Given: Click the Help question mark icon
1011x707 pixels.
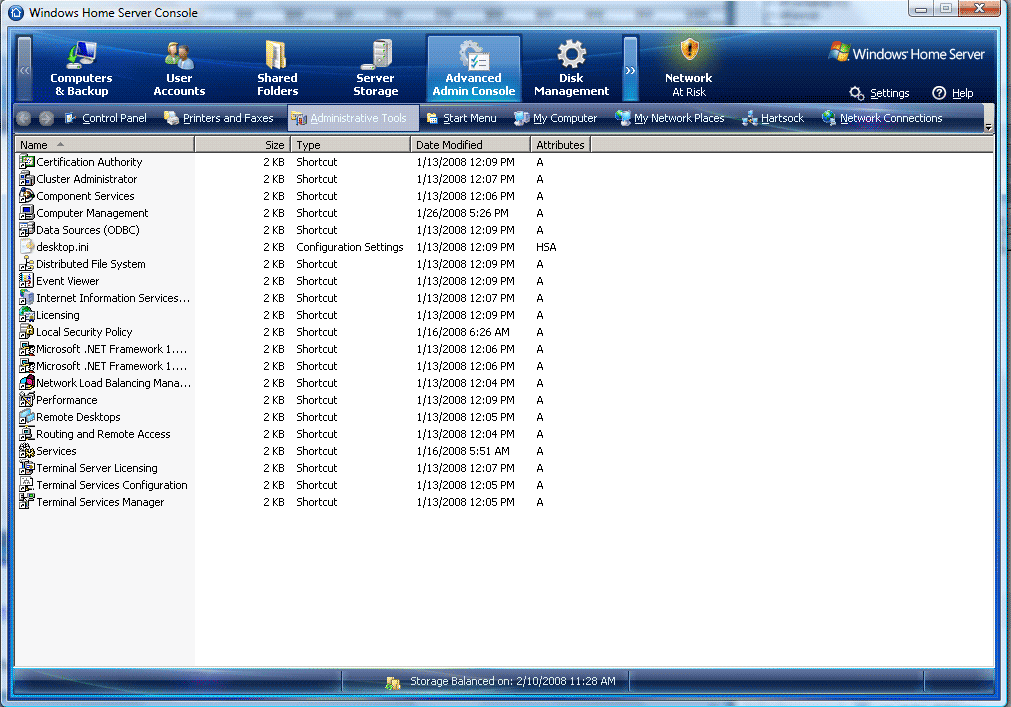Looking at the screenshot, I should [x=939, y=93].
